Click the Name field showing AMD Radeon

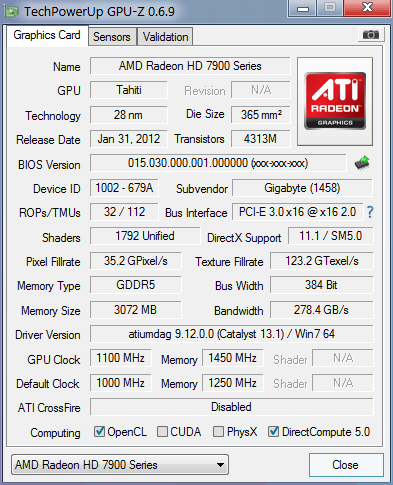tap(190, 66)
